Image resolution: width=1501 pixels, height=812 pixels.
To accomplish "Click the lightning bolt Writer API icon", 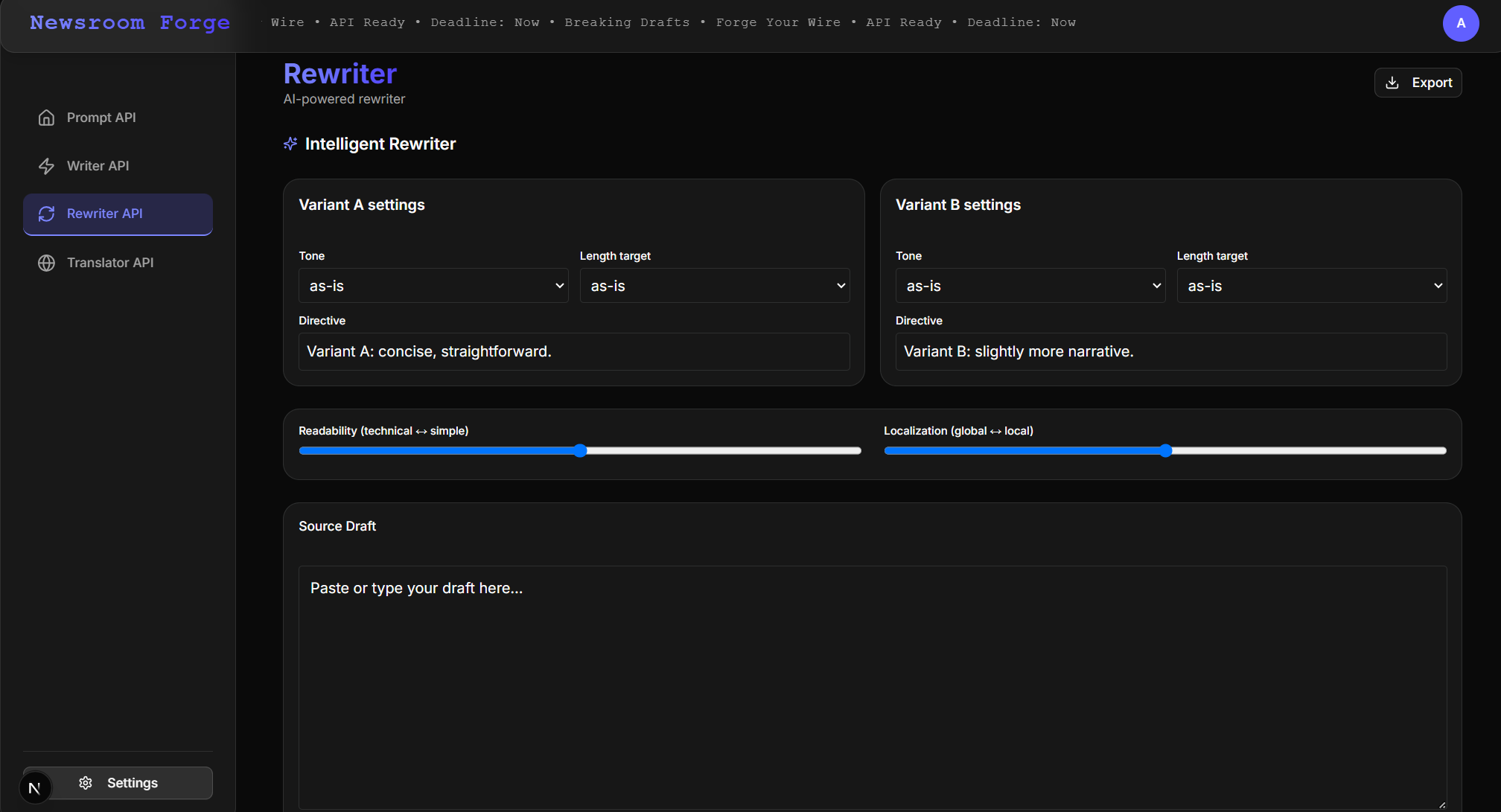I will pyautogui.click(x=46, y=166).
